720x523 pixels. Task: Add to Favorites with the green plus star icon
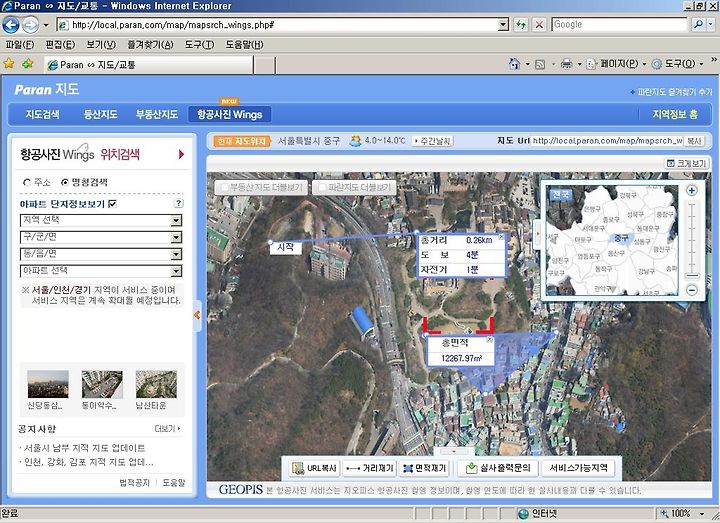28,63
